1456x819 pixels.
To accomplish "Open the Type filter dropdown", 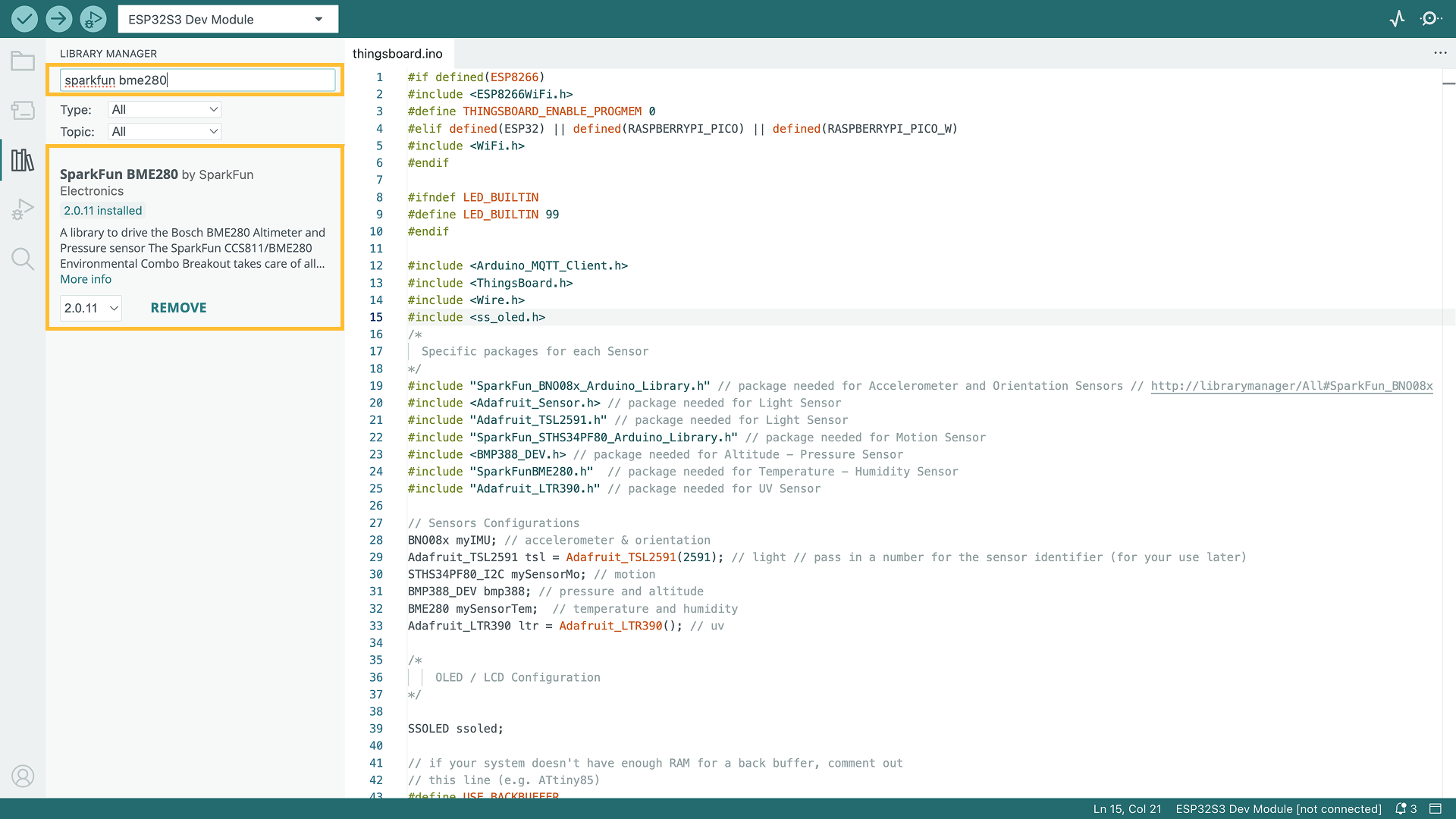I will coord(165,110).
